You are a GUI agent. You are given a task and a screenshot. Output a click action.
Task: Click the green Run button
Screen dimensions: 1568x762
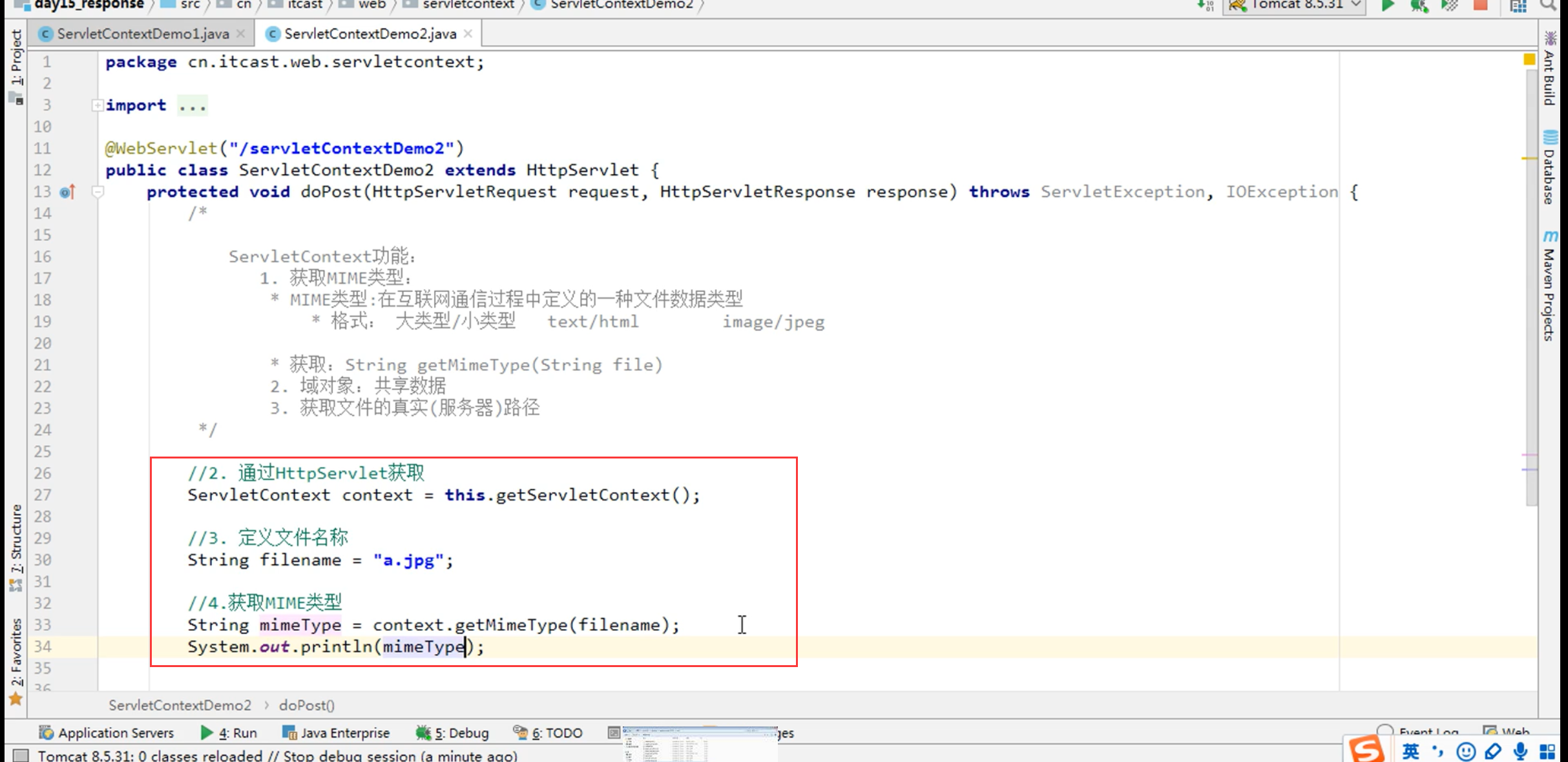[1387, 6]
